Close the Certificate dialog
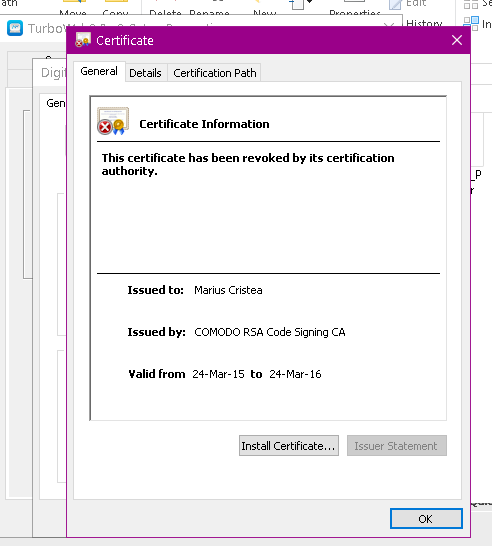 457,40
